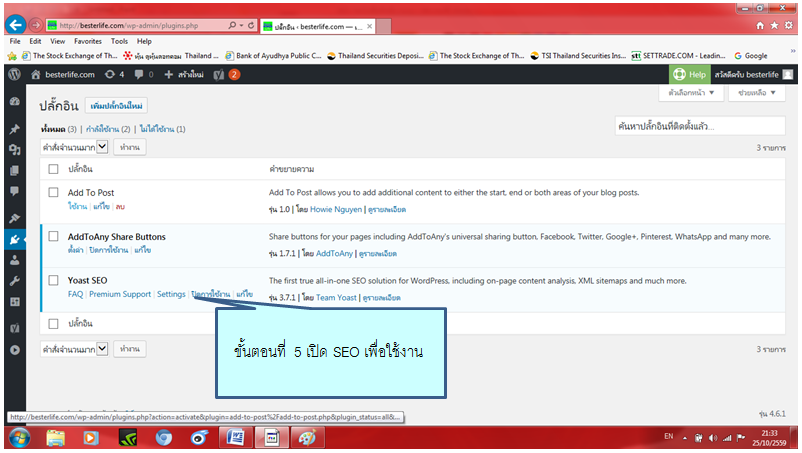The image size is (802, 453).
Task: Open Word from the taskbar
Action: click(236, 438)
